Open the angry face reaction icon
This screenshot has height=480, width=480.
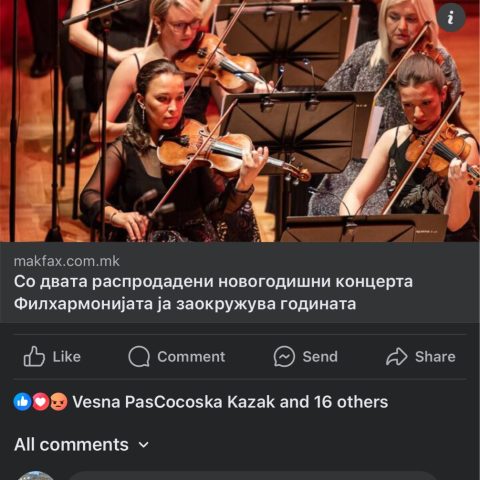[x=59, y=401]
